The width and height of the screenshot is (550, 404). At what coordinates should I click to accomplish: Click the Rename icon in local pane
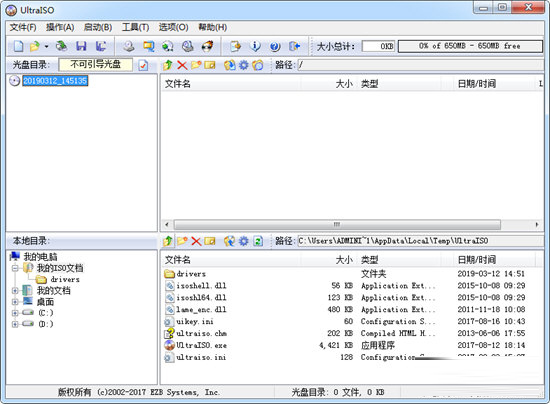pos(210,241)
